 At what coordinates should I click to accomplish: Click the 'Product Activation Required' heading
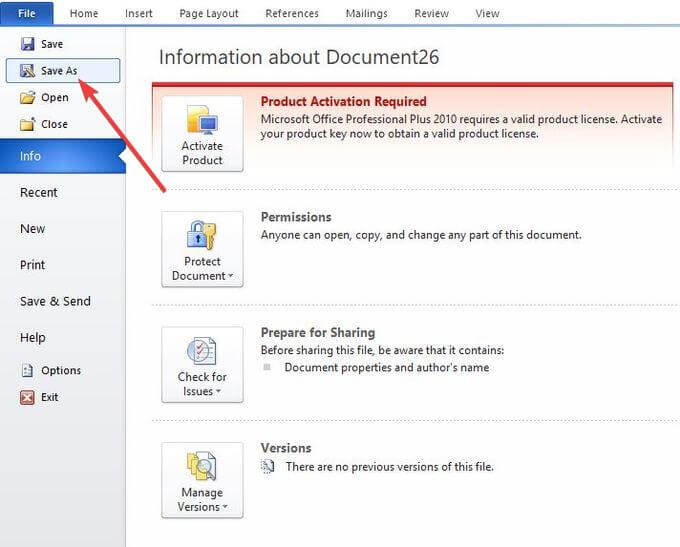click(x=343, y=102)
